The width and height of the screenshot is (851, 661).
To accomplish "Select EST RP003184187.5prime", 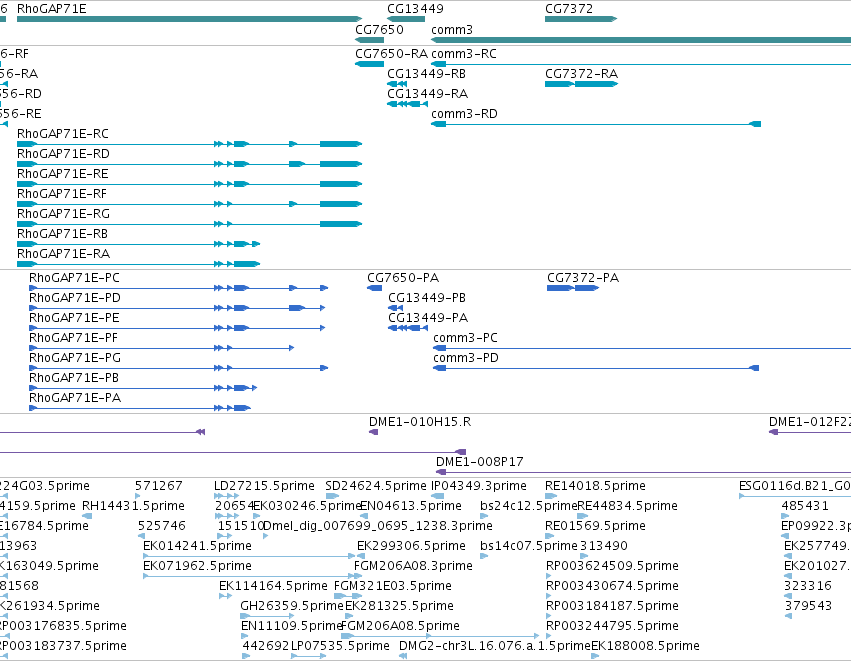I will (x=549, y=616).
